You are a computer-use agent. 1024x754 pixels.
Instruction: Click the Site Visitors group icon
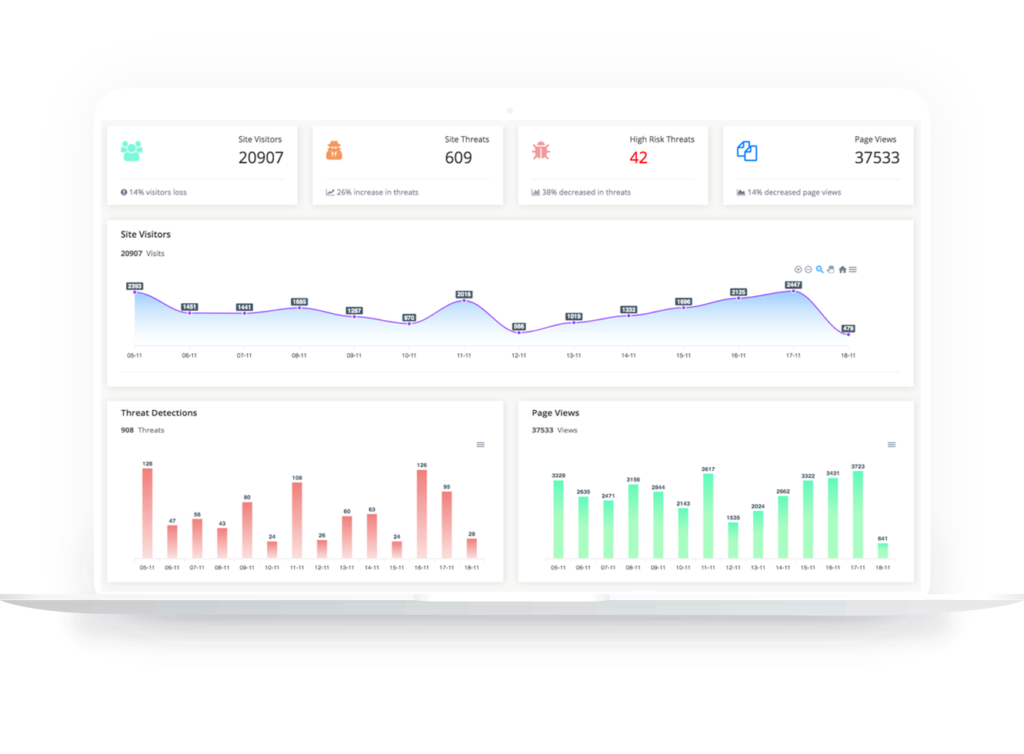tap(131, 151)
